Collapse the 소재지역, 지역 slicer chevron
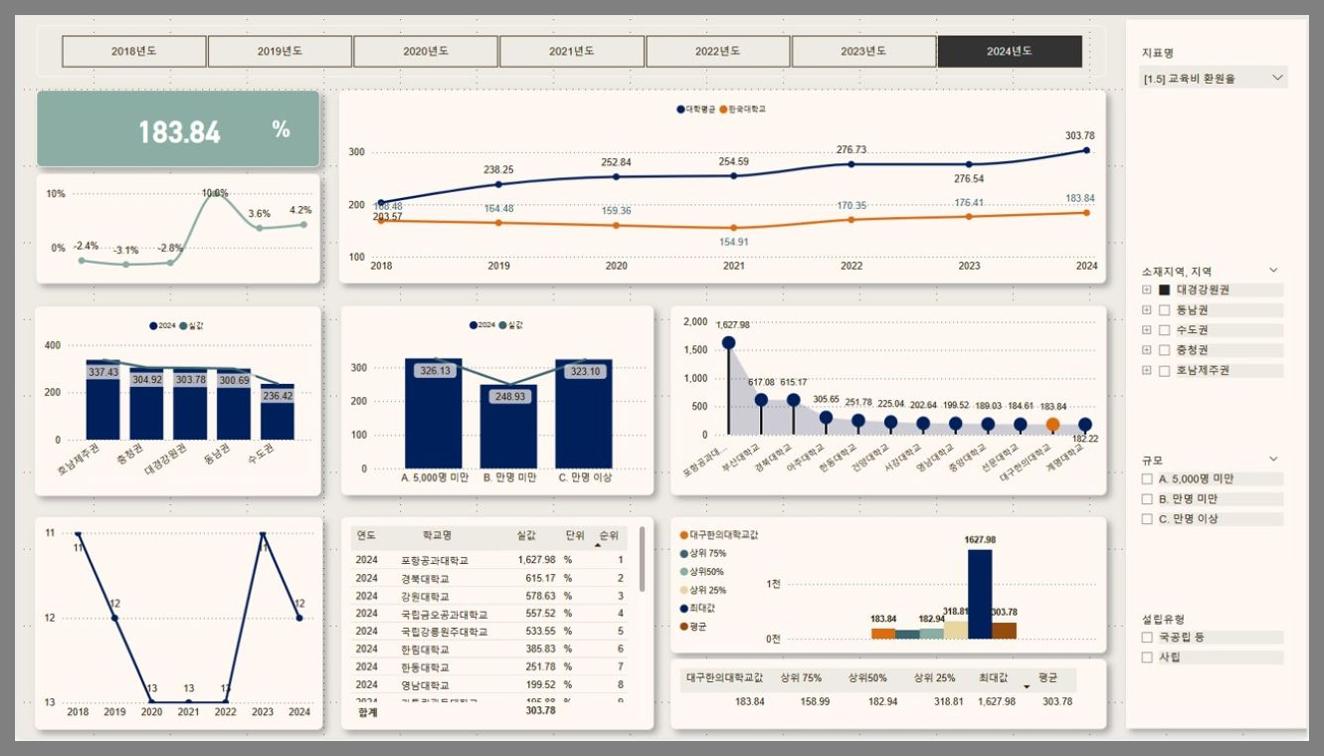This screenshot has height=756, width=1324. (1273, 270)
